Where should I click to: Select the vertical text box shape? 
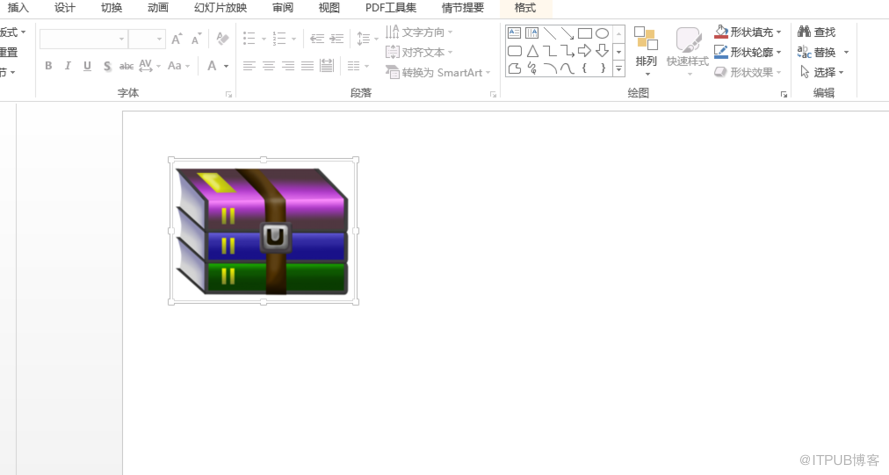click(x=532, y=33)
